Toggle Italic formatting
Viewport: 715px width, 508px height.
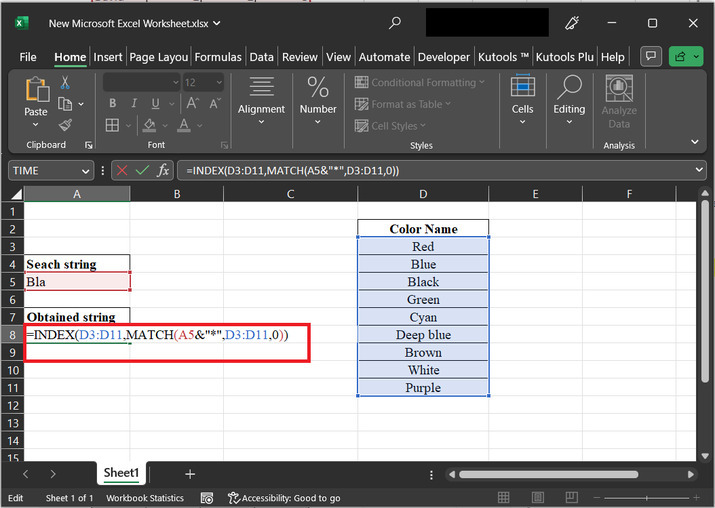pos(134,104)
